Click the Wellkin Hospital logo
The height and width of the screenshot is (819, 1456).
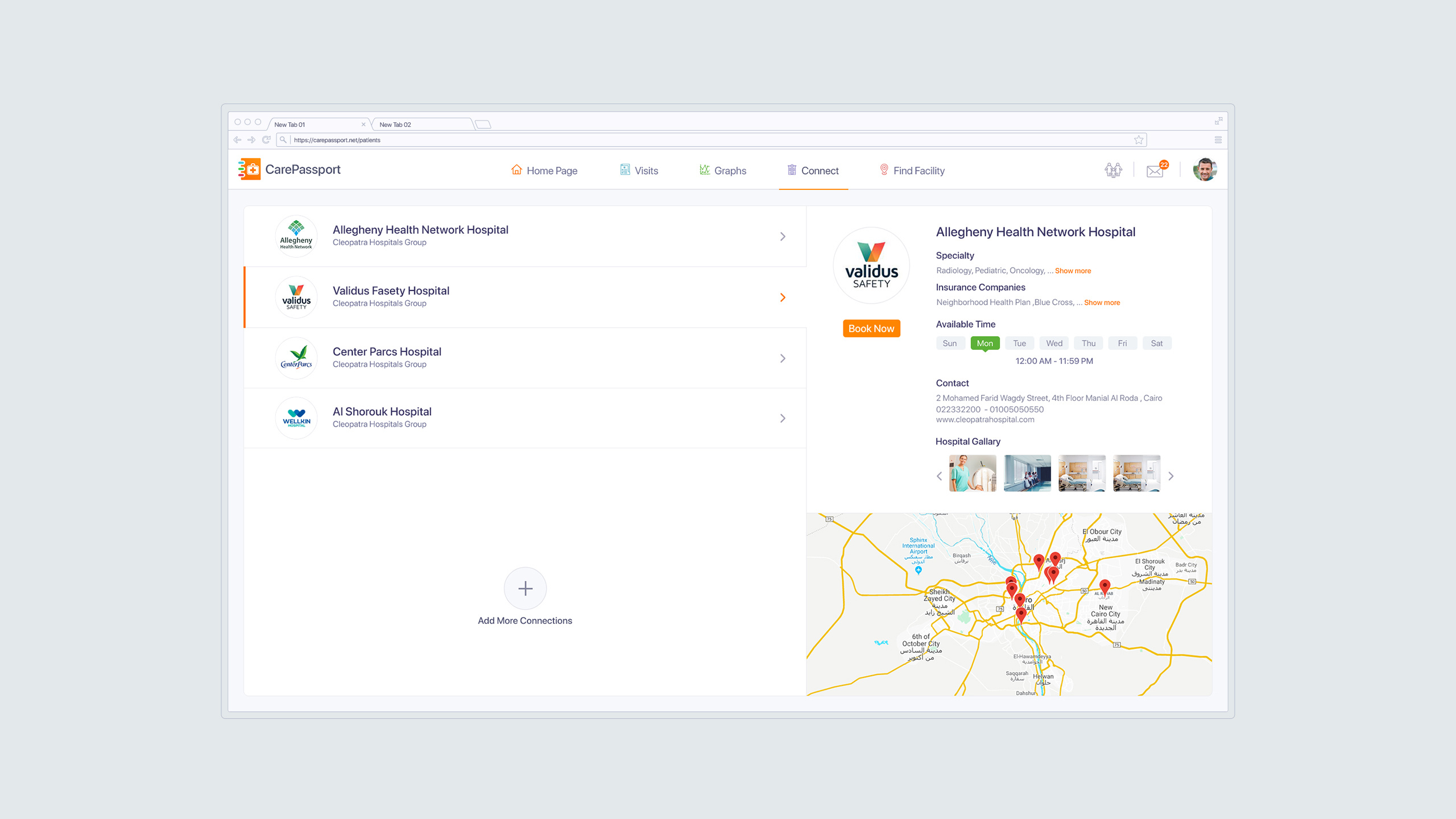coord(296,418)
